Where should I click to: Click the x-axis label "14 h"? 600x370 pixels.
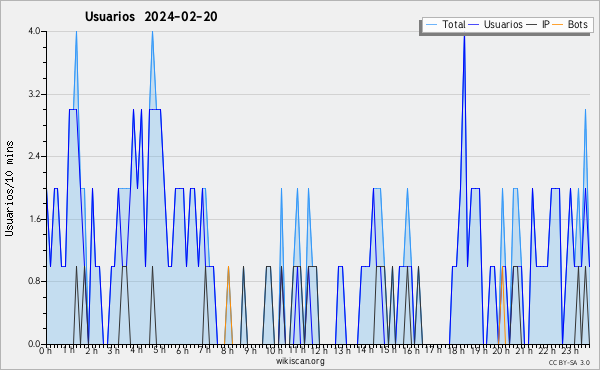pyautogui.click(x=365, y=350)
